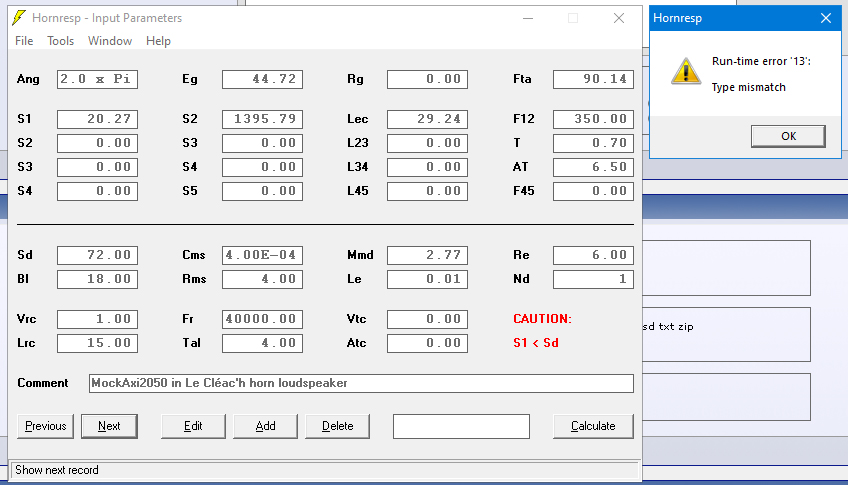Select the Vrc field showing 1.00
848x485 pixels.
pos(97,319)
